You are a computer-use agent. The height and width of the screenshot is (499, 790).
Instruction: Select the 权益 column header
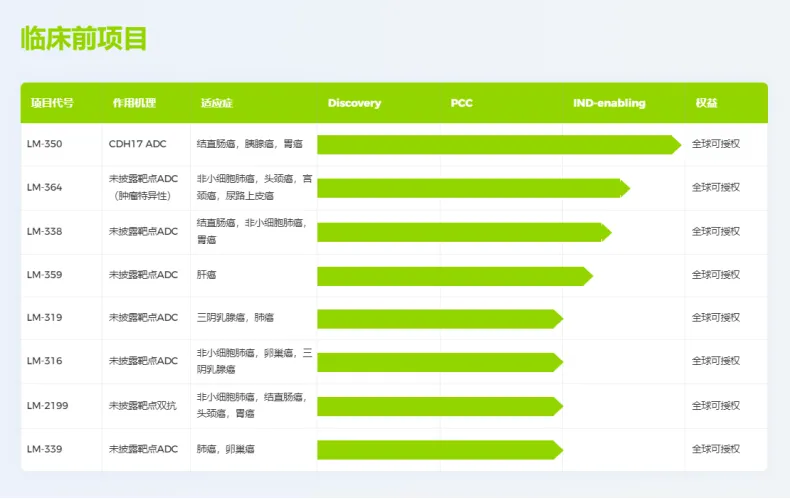pyautogui.click(x=706, y=103)
